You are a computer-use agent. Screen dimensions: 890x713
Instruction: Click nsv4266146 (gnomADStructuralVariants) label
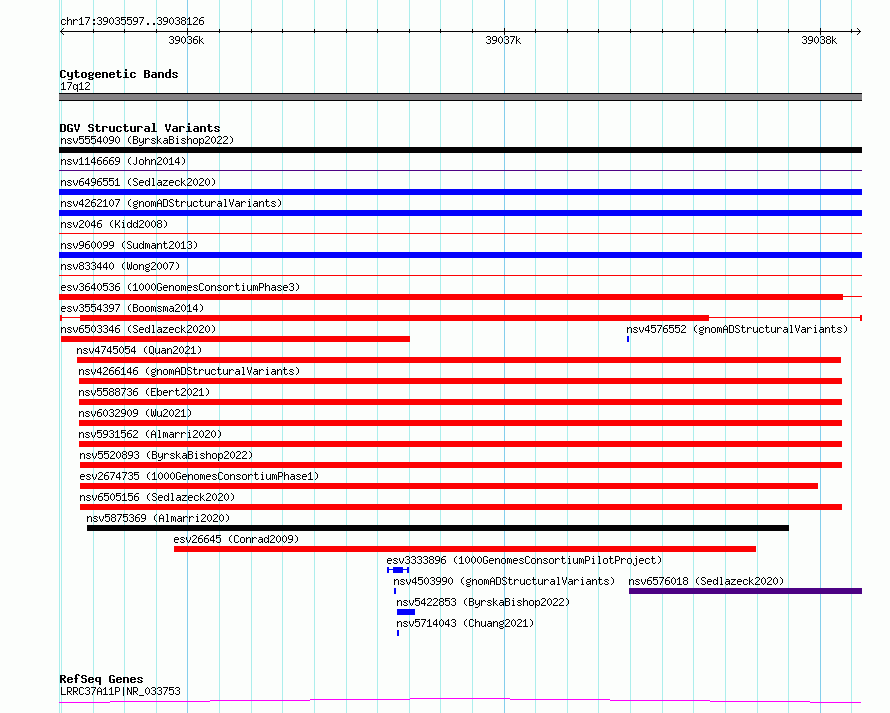[189, 371]
